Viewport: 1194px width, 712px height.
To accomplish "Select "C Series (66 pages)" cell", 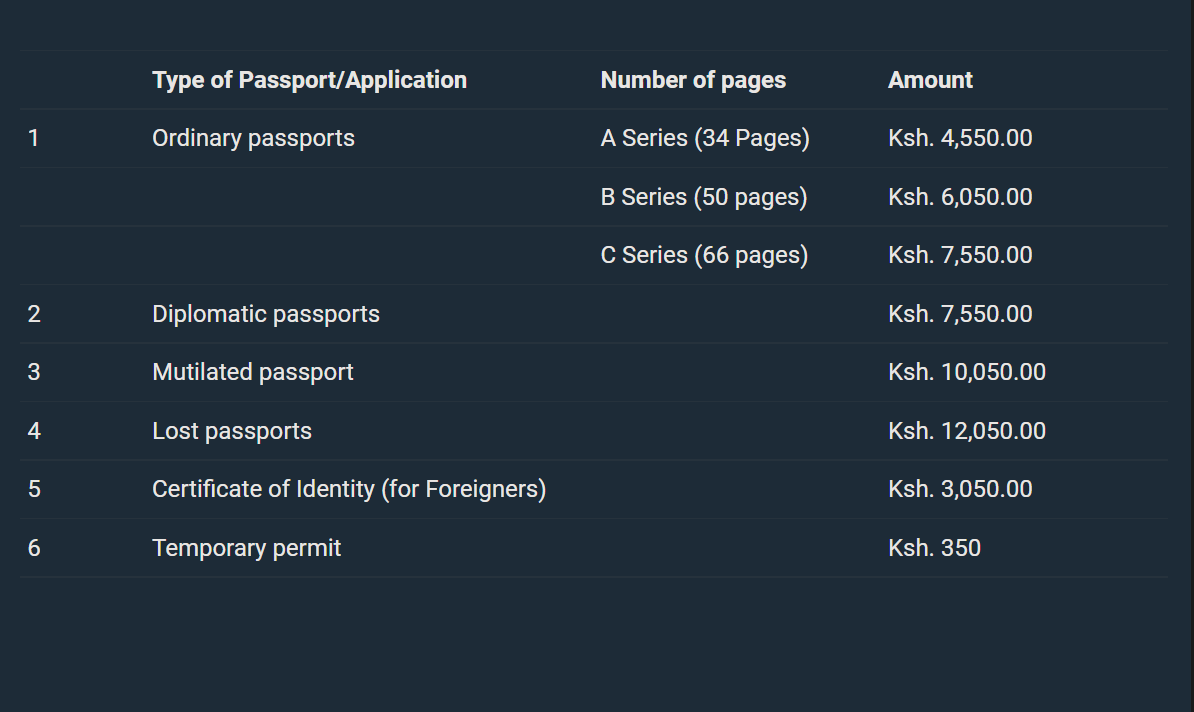I will point(704,255).
